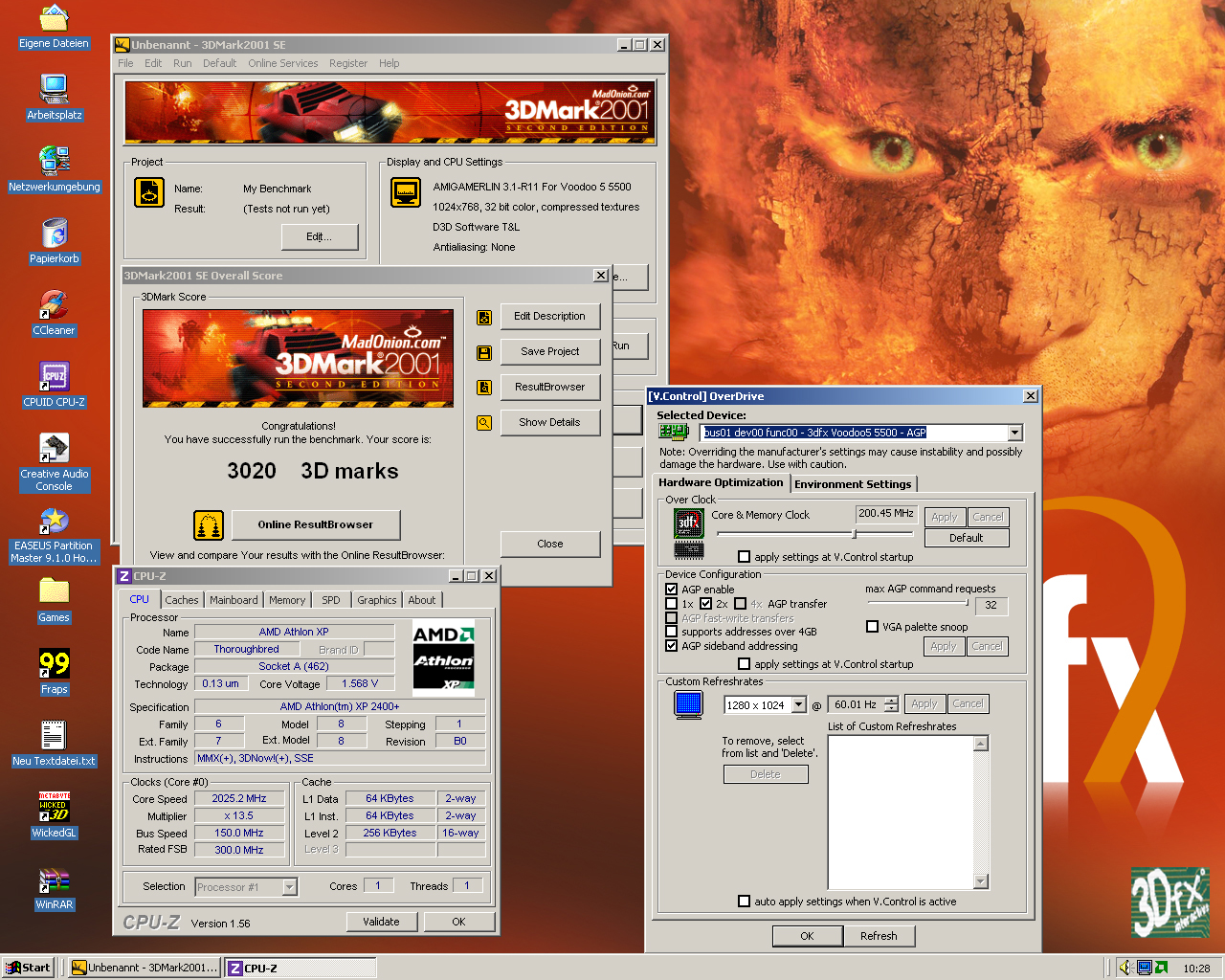Screen dimensions: 1225x980
Task: Click the Display and CPU Settings monitor icon
Action: tap(406, 192)
